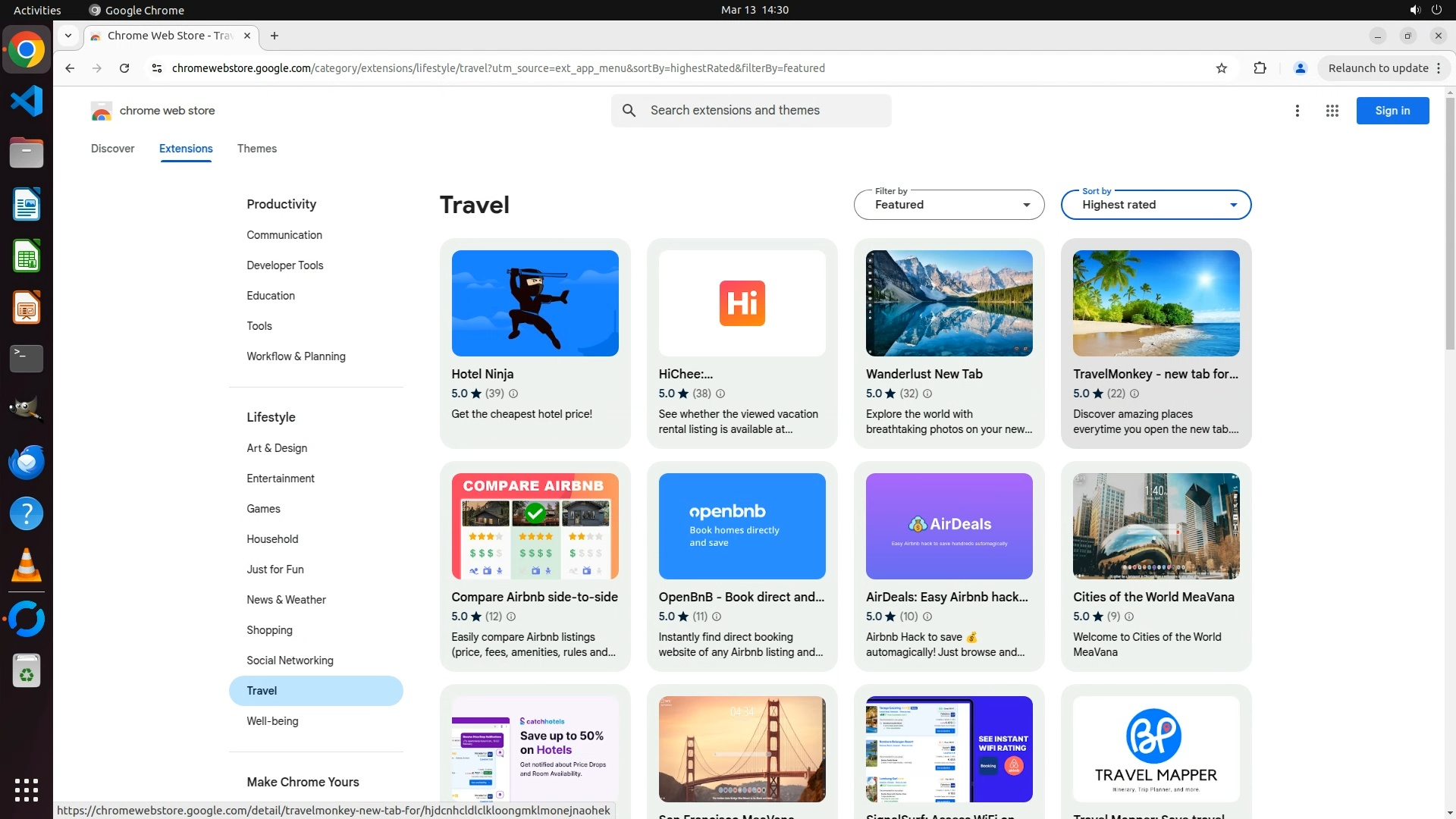1456x819 pixels.
Task: Expand the Filter by Featured dropdown
Action: pos(949,205)
